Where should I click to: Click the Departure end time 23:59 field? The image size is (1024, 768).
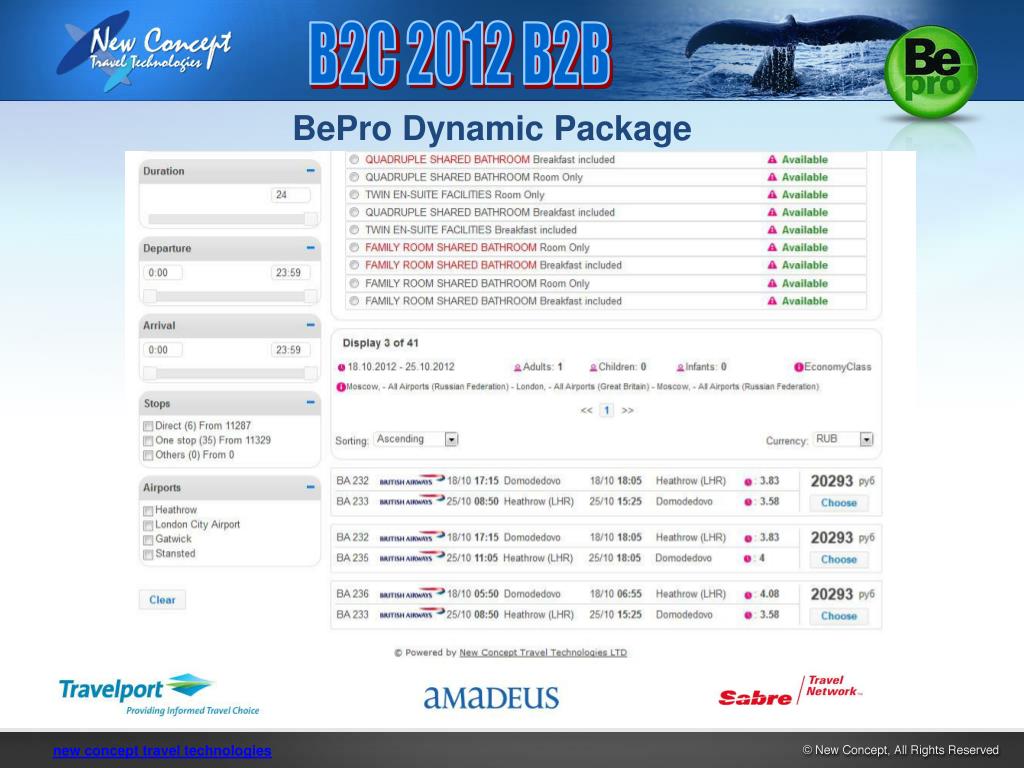coord(291,272)
